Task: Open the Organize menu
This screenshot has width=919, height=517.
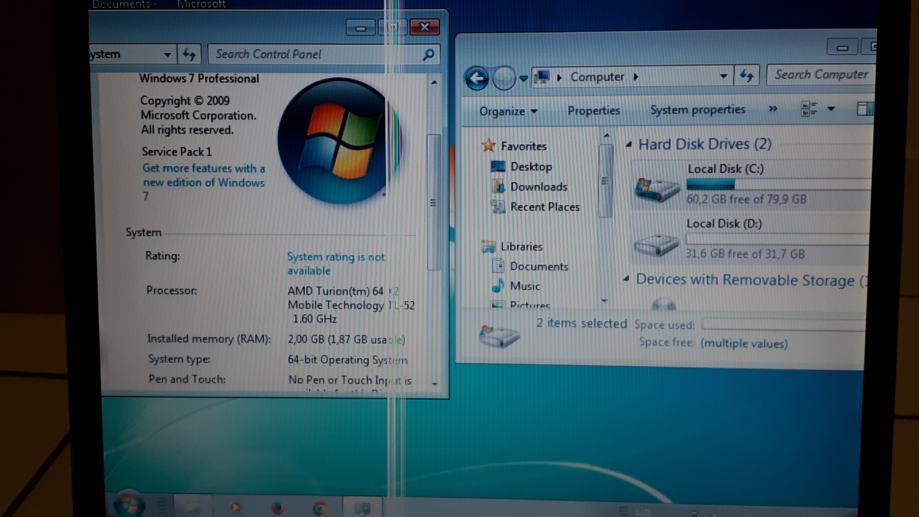Action: (x=508, y=111)
